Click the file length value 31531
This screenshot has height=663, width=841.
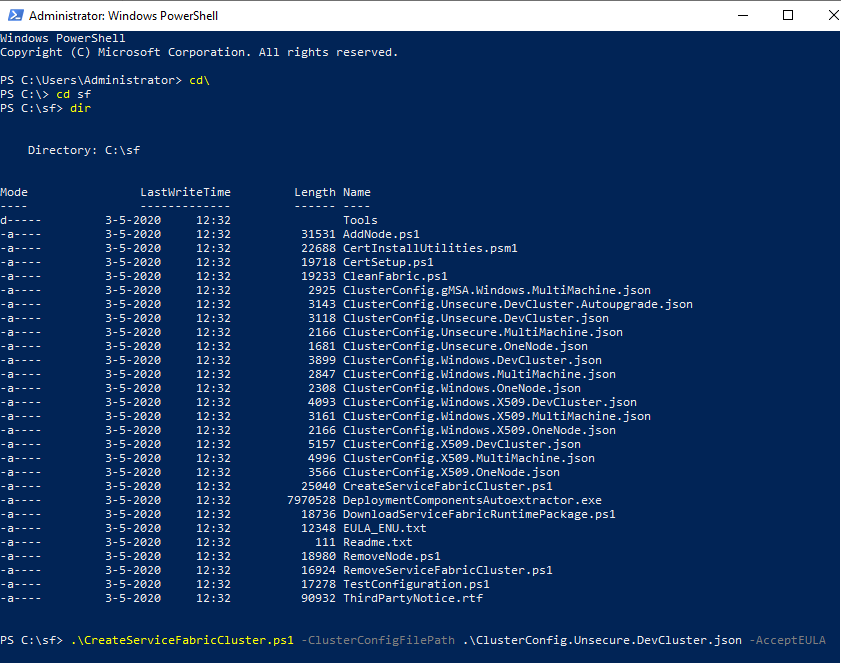tap(318, 234)
